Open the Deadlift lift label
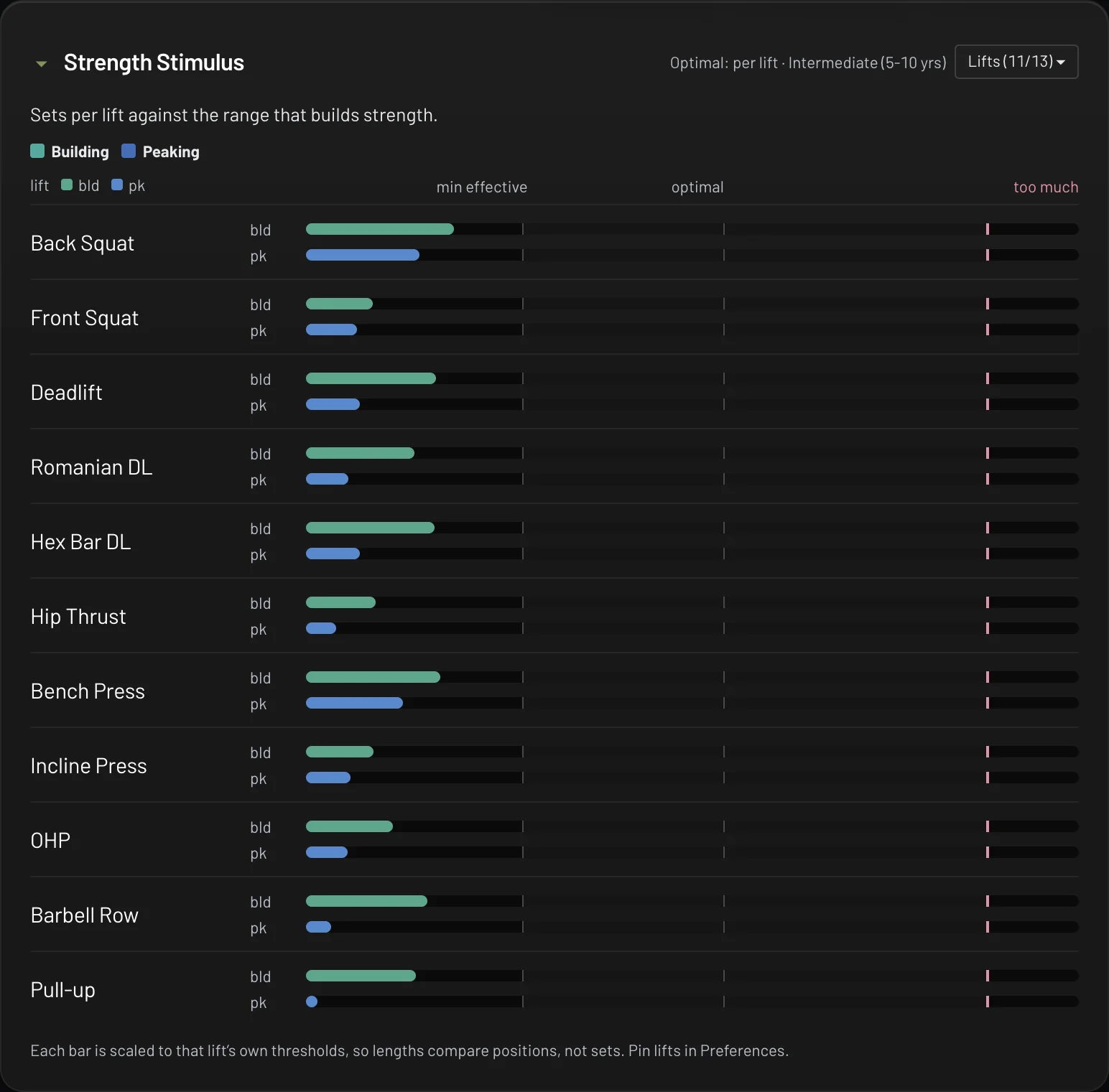Screen dimensions: 1109x1092 point(67,393)
